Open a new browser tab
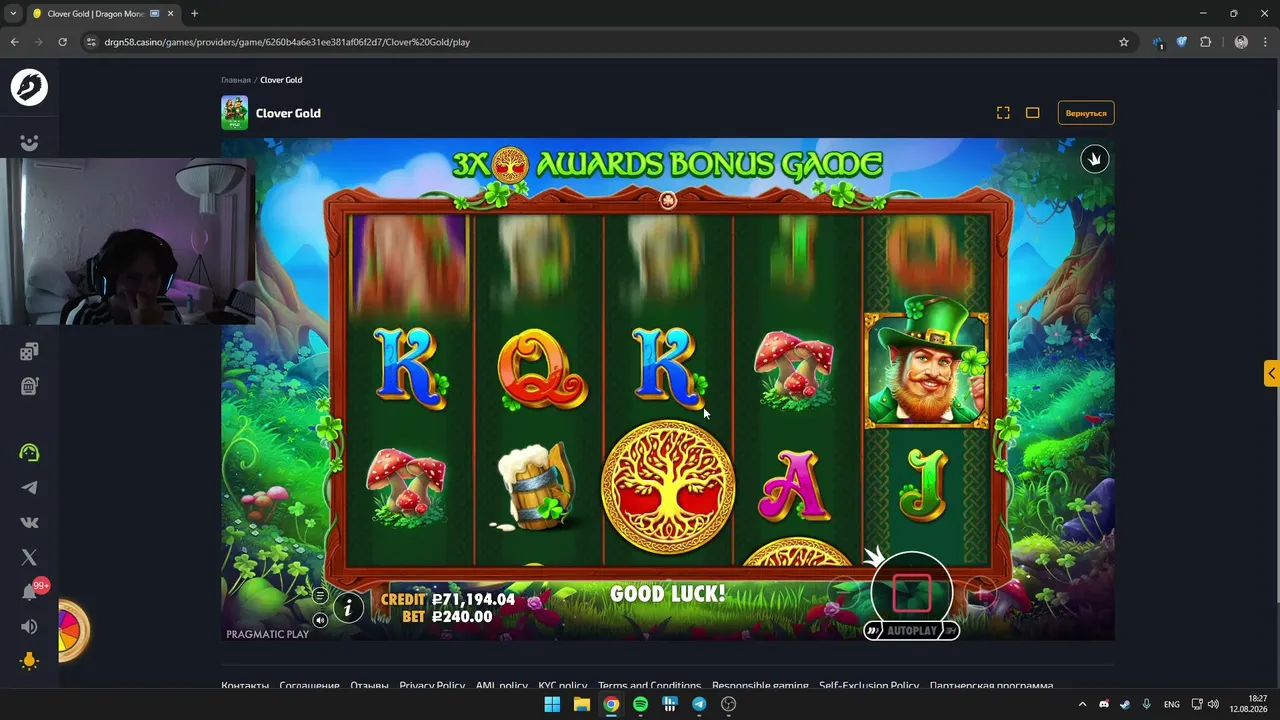Screen dimensions: 1280x720 click(194, 14)
